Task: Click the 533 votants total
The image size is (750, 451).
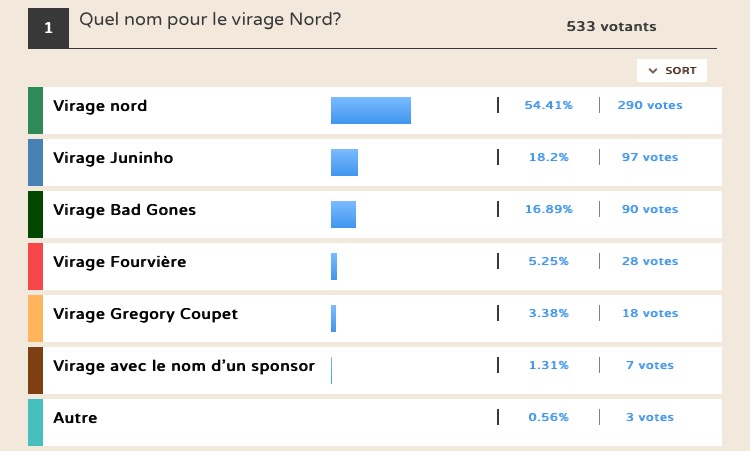Action: point(611,26)
